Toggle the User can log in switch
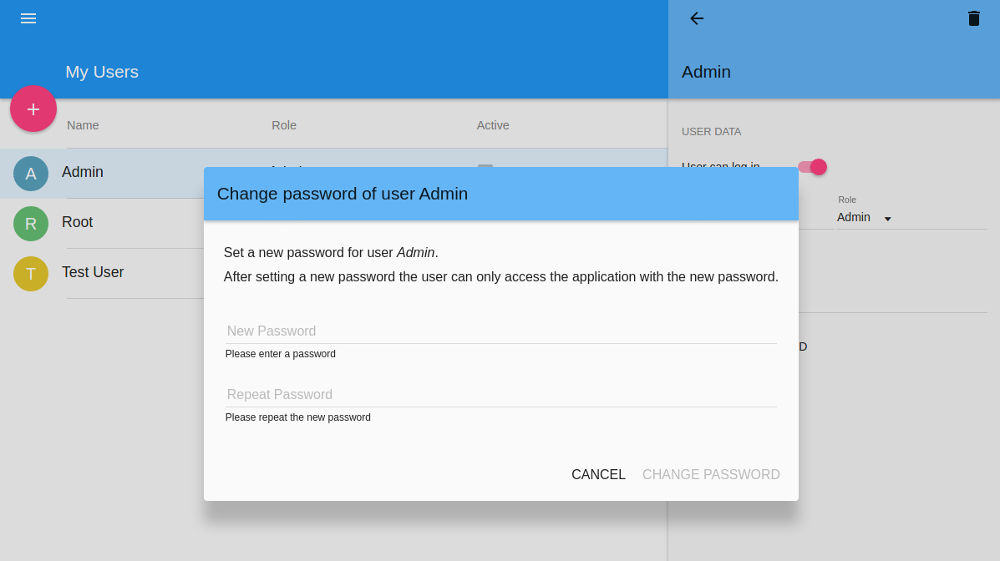The width and height of the screenshot is (1000, 561). (813, 167)
